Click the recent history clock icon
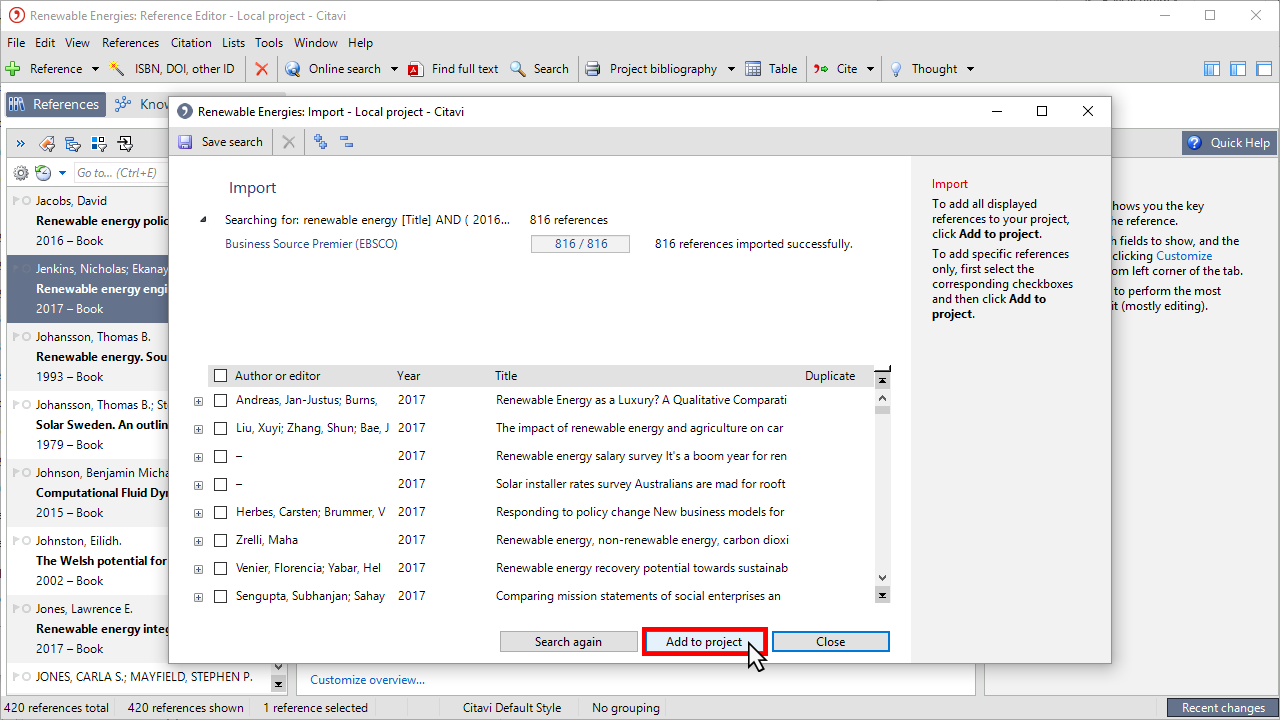The height and width of the screenshot is (720, 1280). 43,173
